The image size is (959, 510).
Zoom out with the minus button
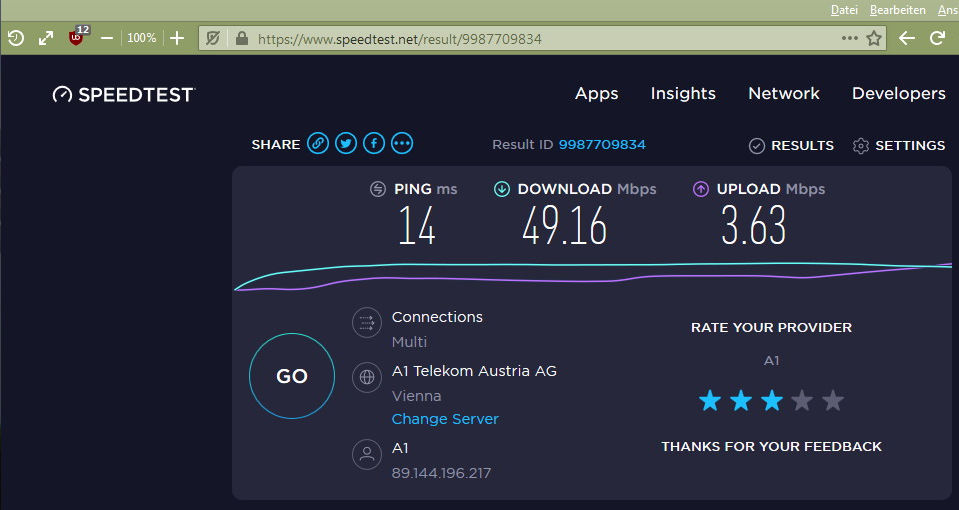[107, 39]
